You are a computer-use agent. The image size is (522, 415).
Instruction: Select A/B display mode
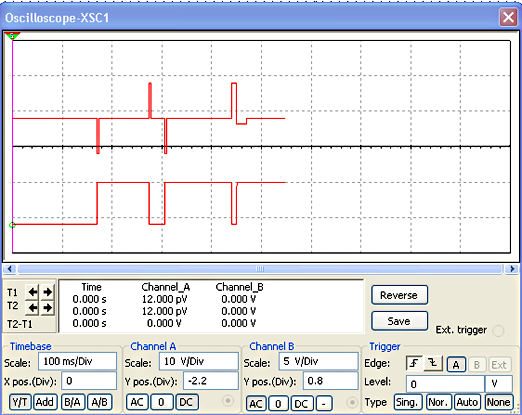100,402
